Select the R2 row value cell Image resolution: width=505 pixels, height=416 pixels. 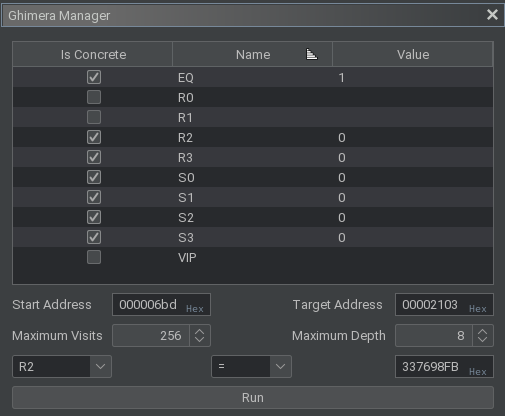point(413,137)
